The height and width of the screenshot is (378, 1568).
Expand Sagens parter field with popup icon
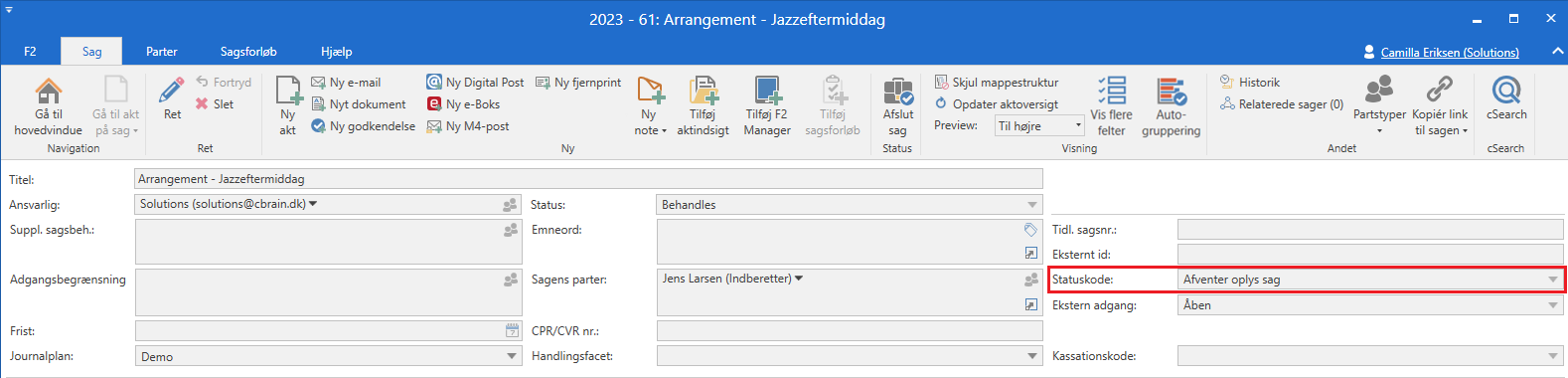click(1031, 304)
